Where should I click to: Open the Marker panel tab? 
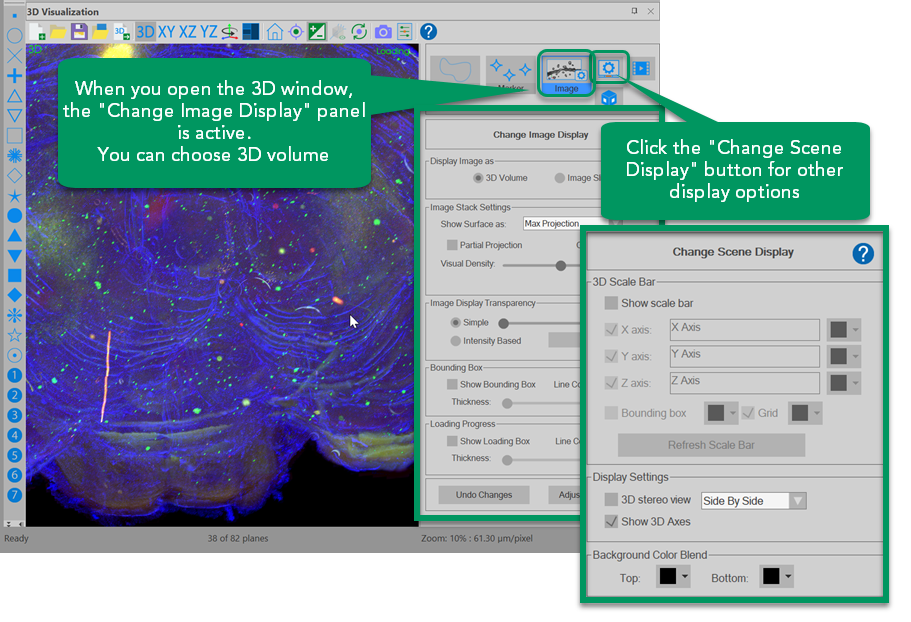coord(511,72)
